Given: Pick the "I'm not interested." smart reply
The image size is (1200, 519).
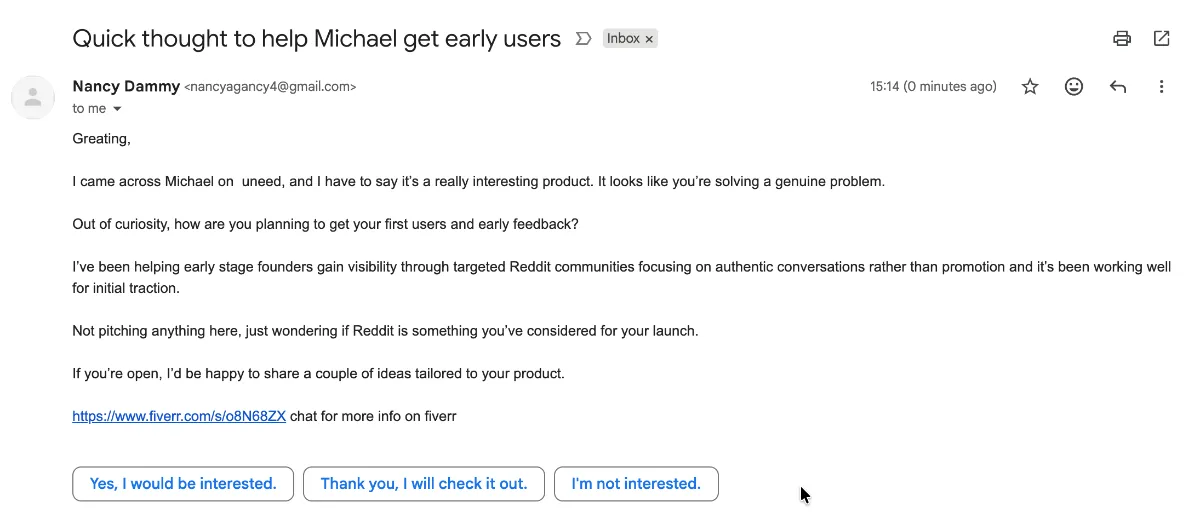Looking at the screenshot, I should pos(636,484).
